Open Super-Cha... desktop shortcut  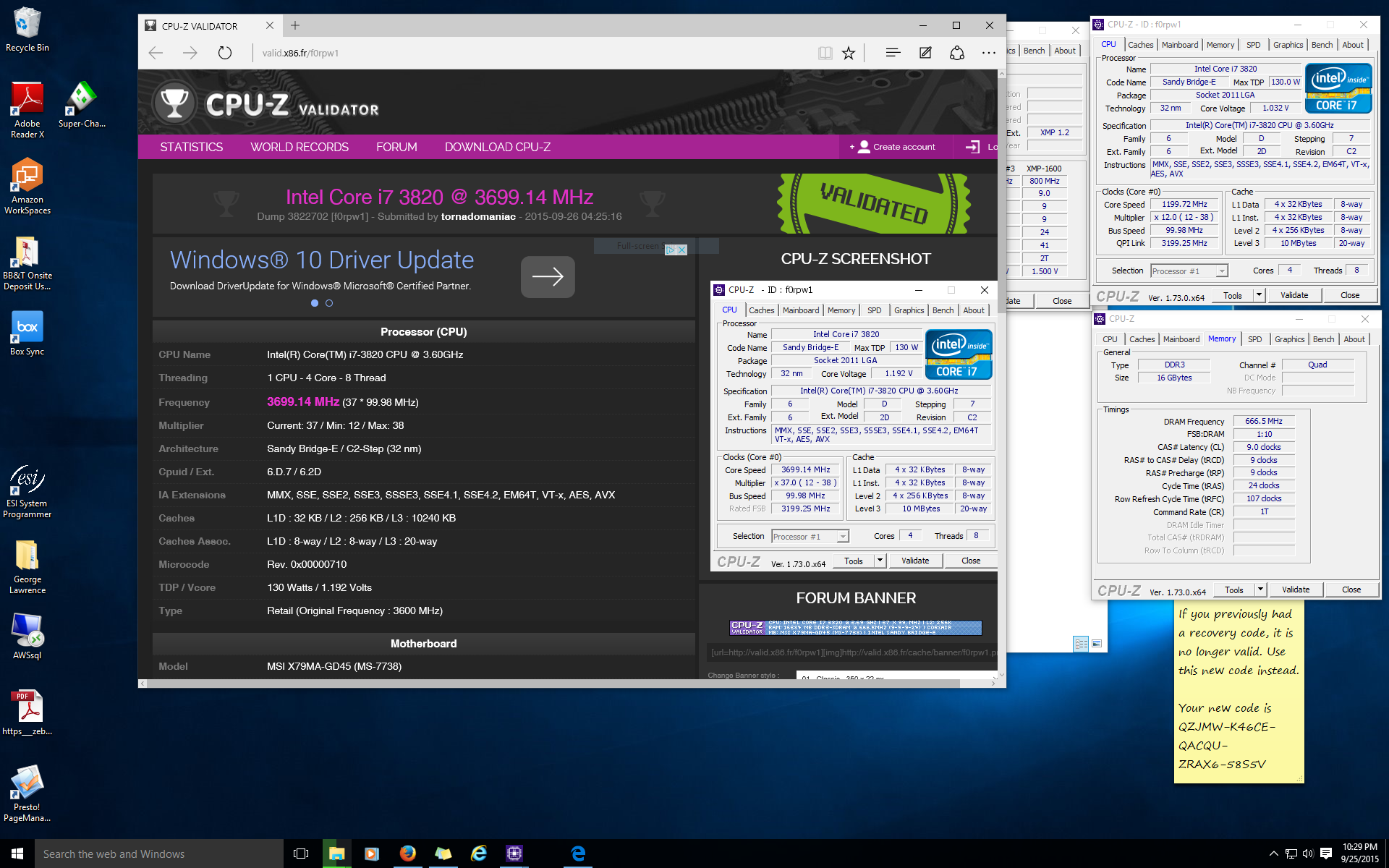(x=82, y=105)
